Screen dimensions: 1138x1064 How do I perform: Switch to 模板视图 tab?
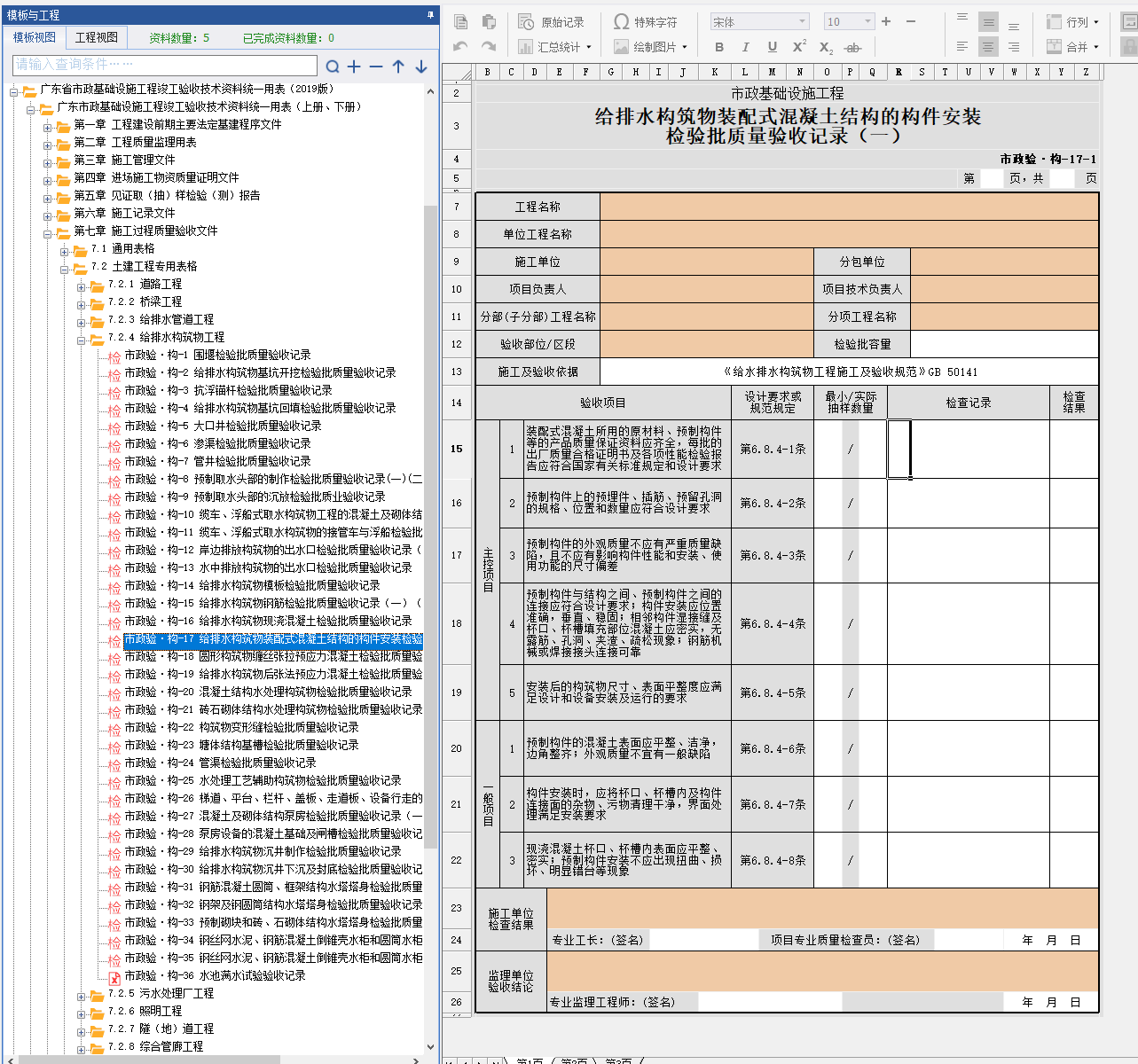[35, 37]
